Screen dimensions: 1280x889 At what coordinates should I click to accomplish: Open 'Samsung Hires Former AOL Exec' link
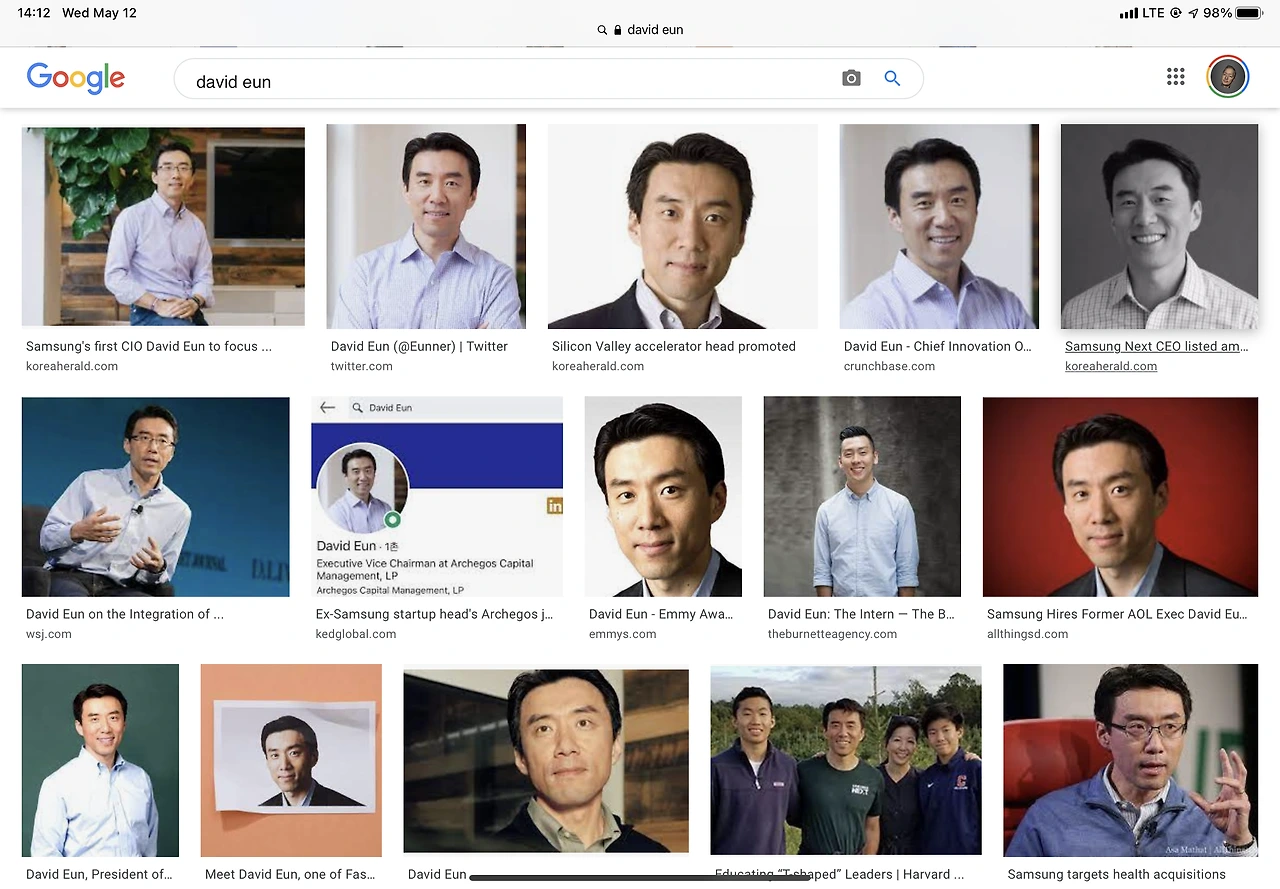point(1119,615)
